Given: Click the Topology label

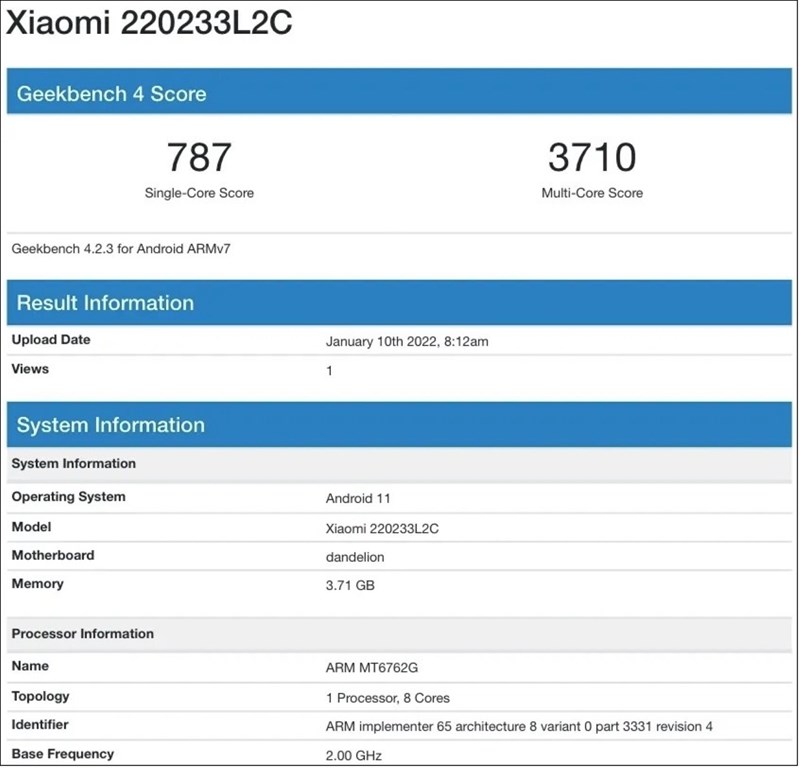Looking at the screenshot, I should coord(40,697).
